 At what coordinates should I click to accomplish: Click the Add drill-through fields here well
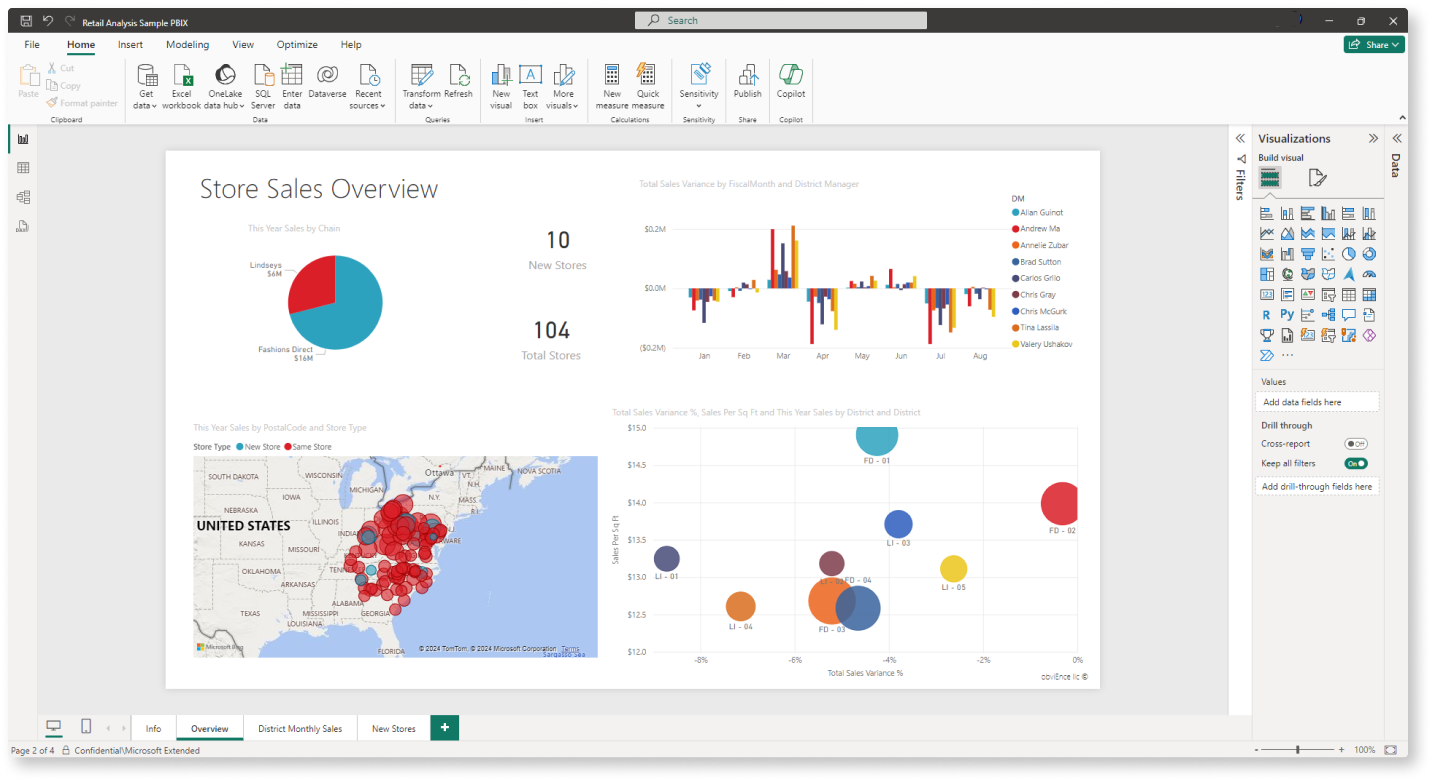1317,486
